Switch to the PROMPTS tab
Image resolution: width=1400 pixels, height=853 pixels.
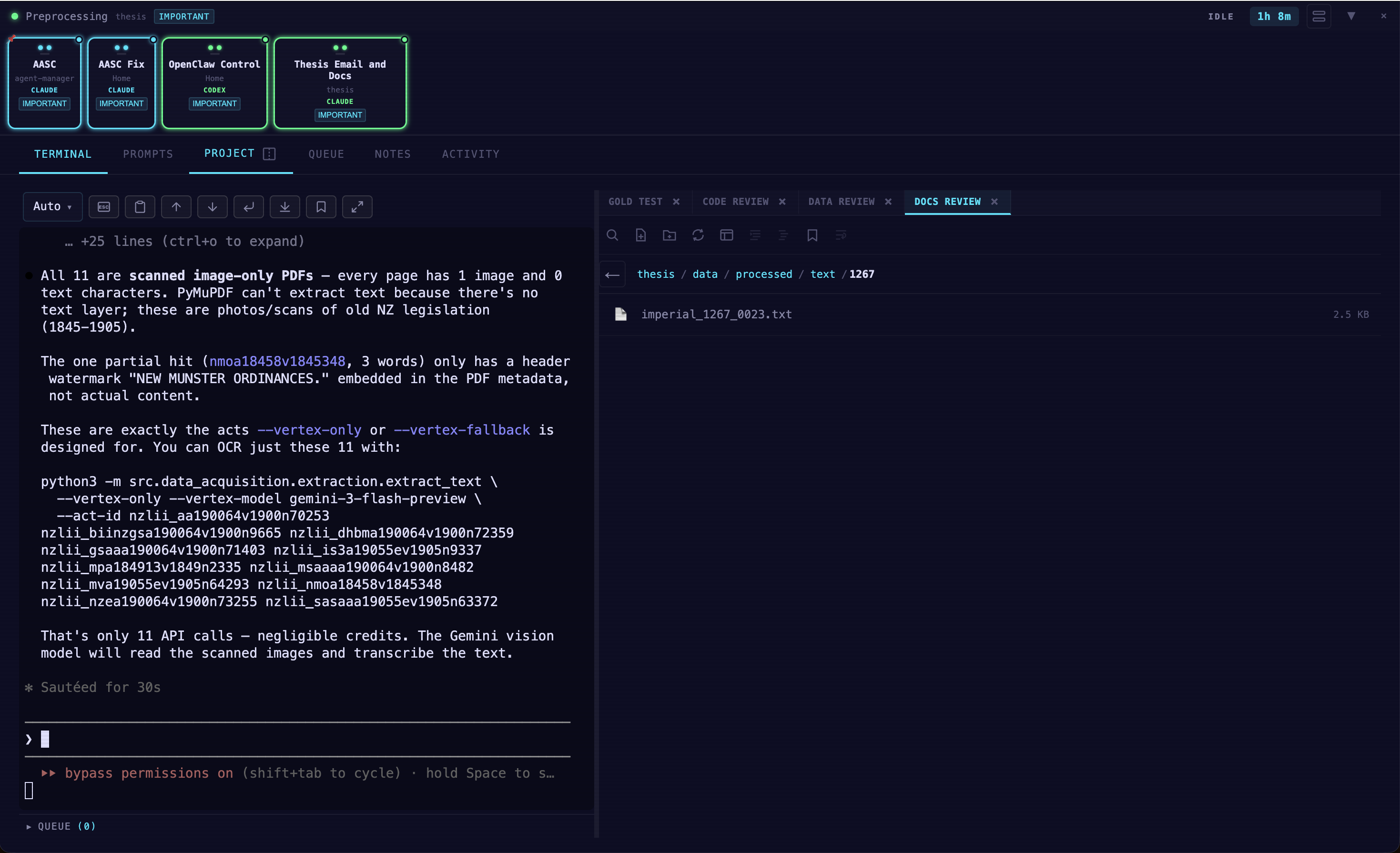(x=148, y=154)
